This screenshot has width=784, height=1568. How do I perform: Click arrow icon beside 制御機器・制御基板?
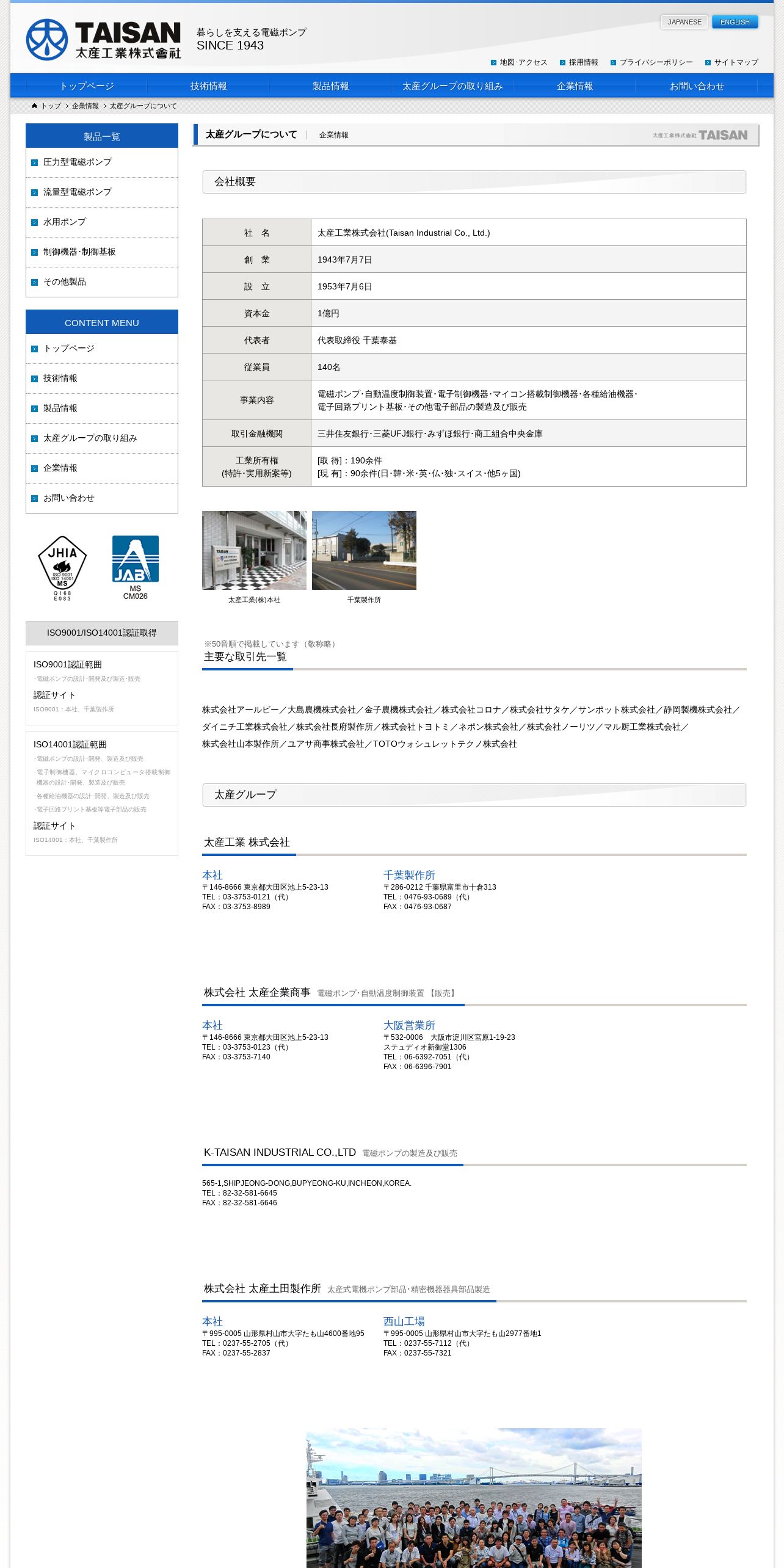(x=35, y=252)
